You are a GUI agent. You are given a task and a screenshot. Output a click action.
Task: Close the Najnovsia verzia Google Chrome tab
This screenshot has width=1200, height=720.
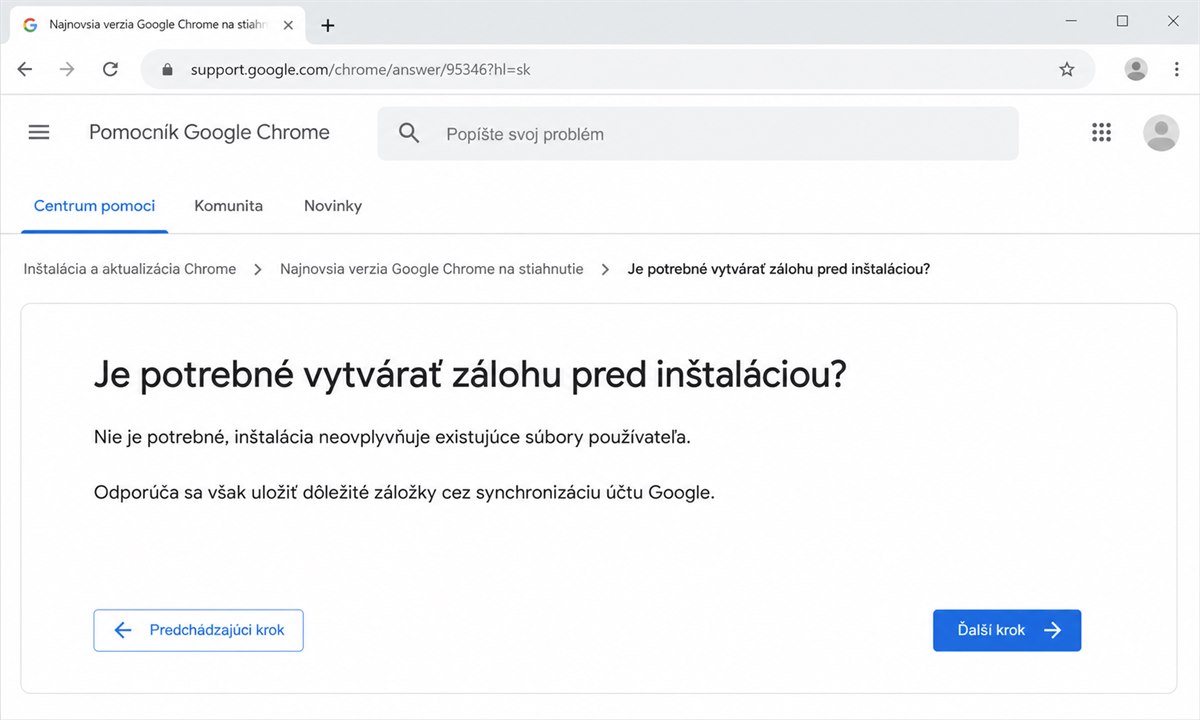[289, 25]
